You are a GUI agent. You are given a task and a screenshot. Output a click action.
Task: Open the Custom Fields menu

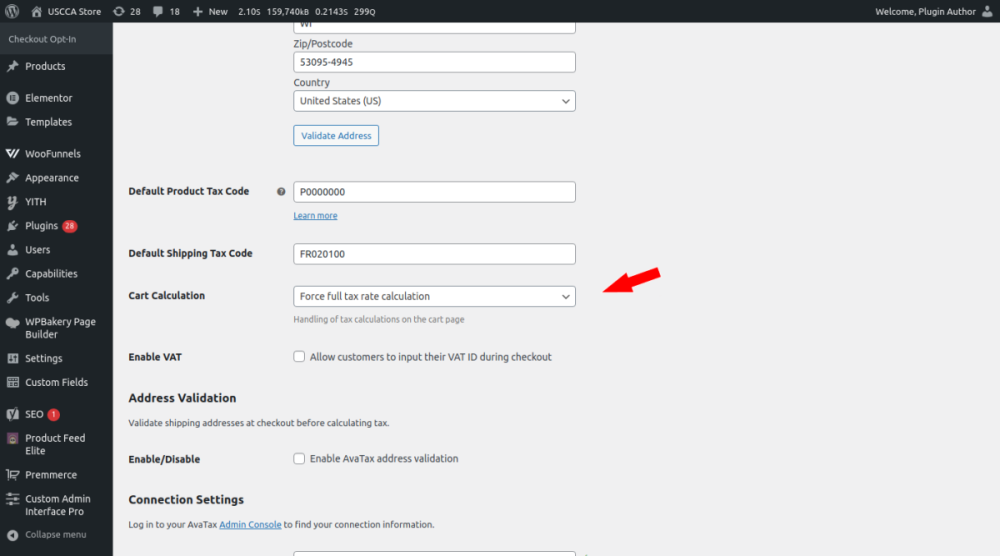(x=56, y=383)
